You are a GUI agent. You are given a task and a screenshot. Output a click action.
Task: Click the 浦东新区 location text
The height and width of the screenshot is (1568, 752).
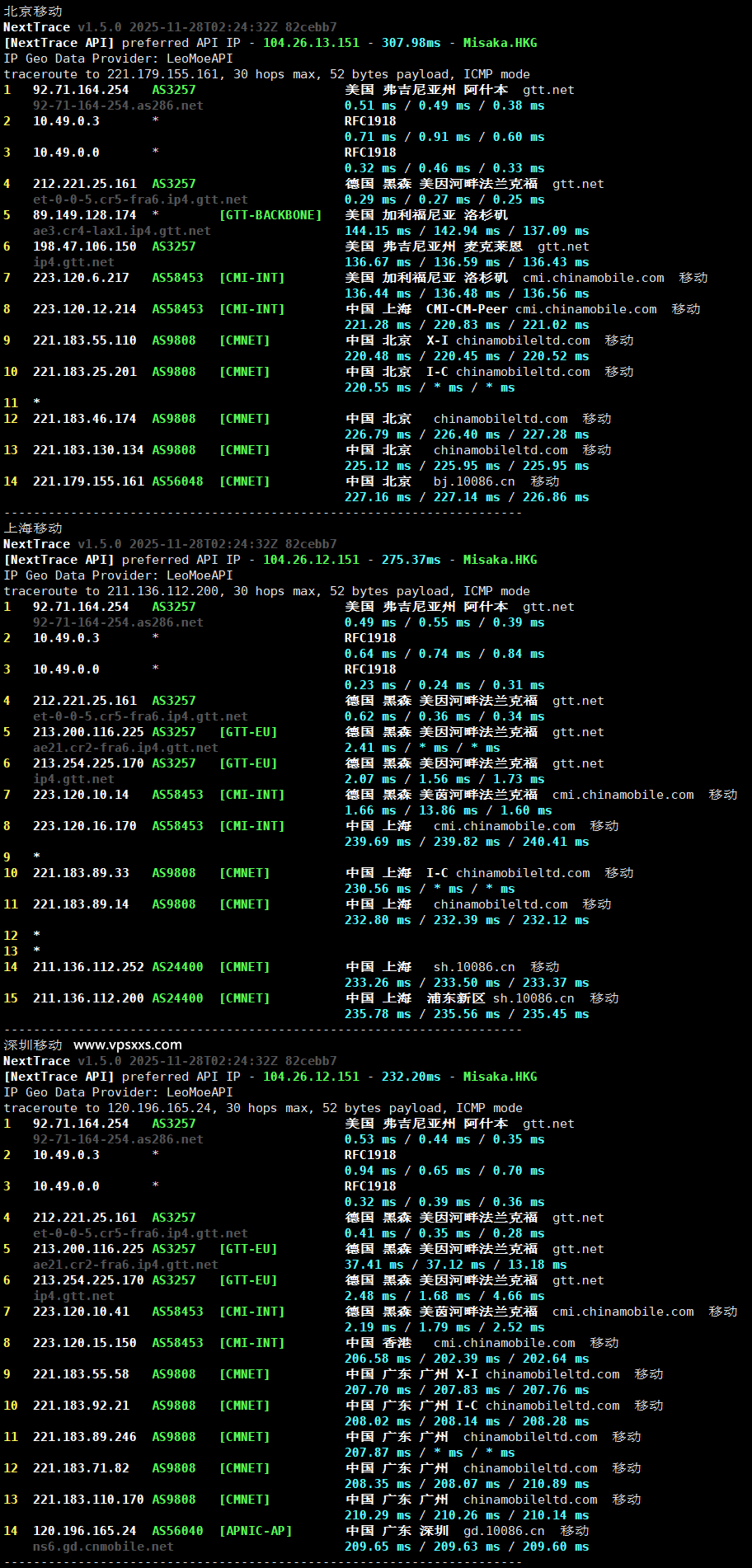(x=456, y=998)
